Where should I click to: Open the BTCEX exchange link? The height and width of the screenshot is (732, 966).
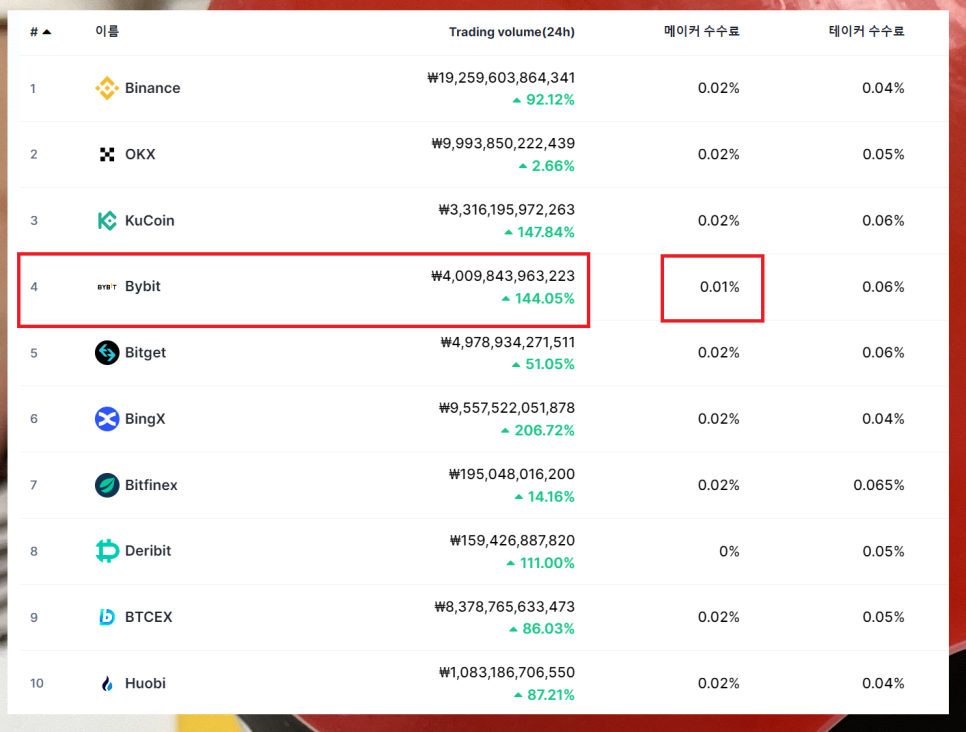[148, 617]
